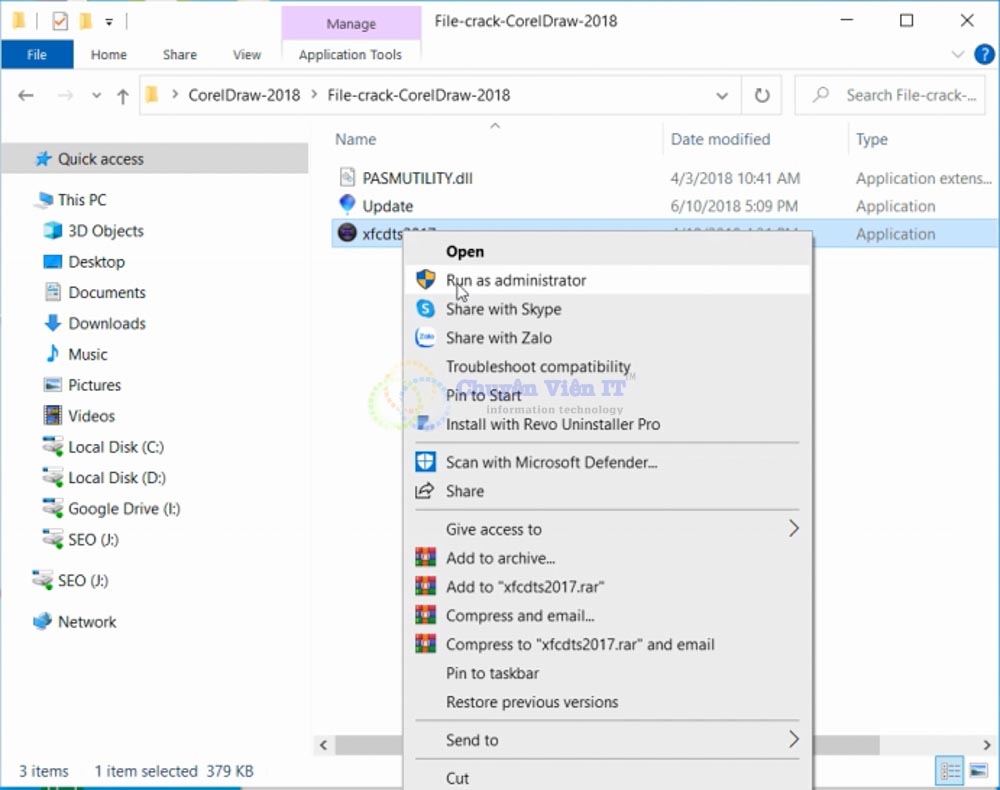
Task: Choose Share with Zalo from context menu
Action: 607,338
